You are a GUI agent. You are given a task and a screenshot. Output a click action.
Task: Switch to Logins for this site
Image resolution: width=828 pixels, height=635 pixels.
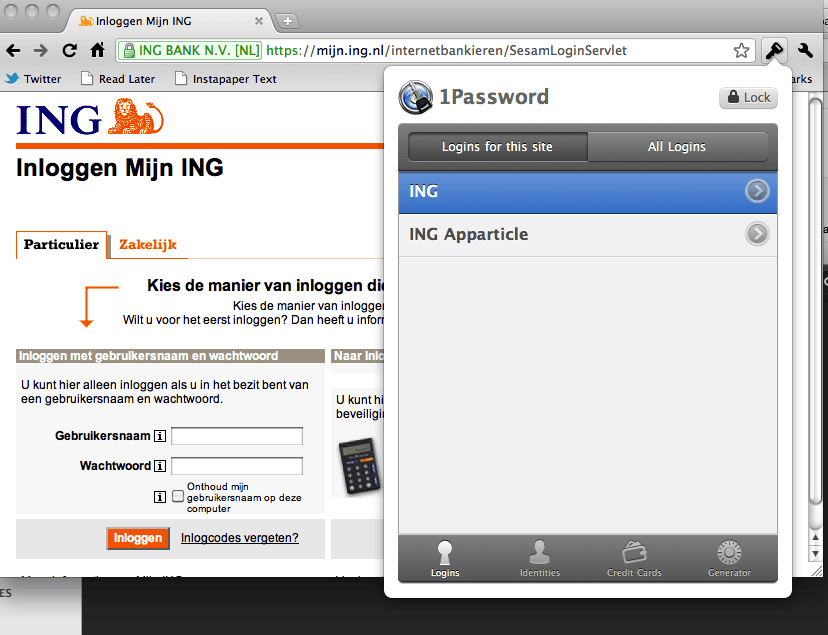pyautogui.click(x=497, y=147)
